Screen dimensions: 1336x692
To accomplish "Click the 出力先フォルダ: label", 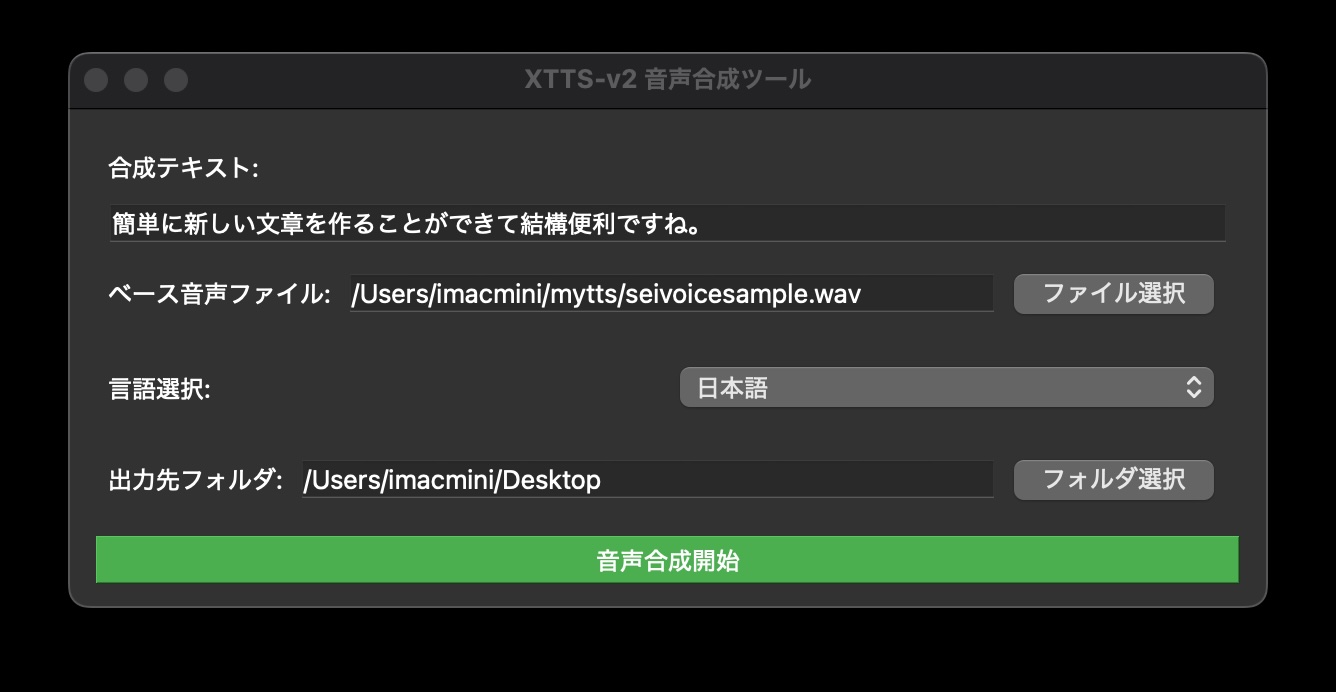I will (x=195, y=480).
